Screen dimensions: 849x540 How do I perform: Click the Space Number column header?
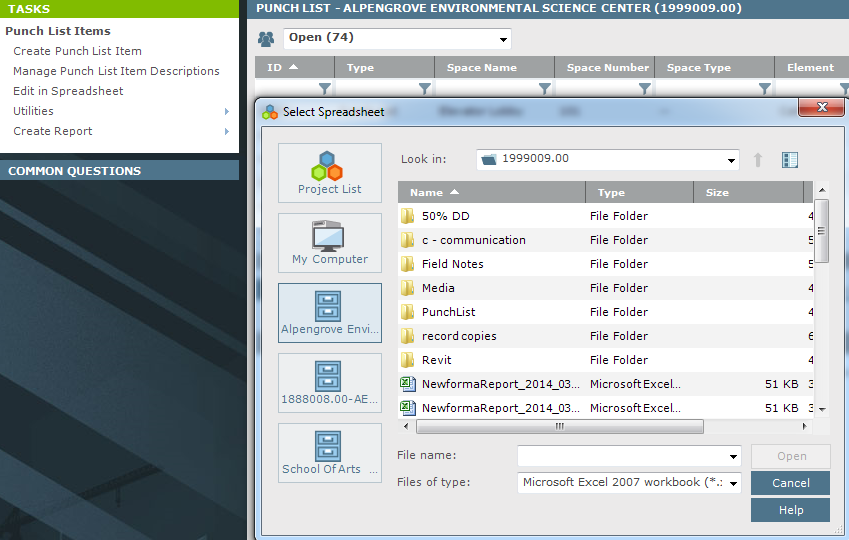[x=605, y=68]
